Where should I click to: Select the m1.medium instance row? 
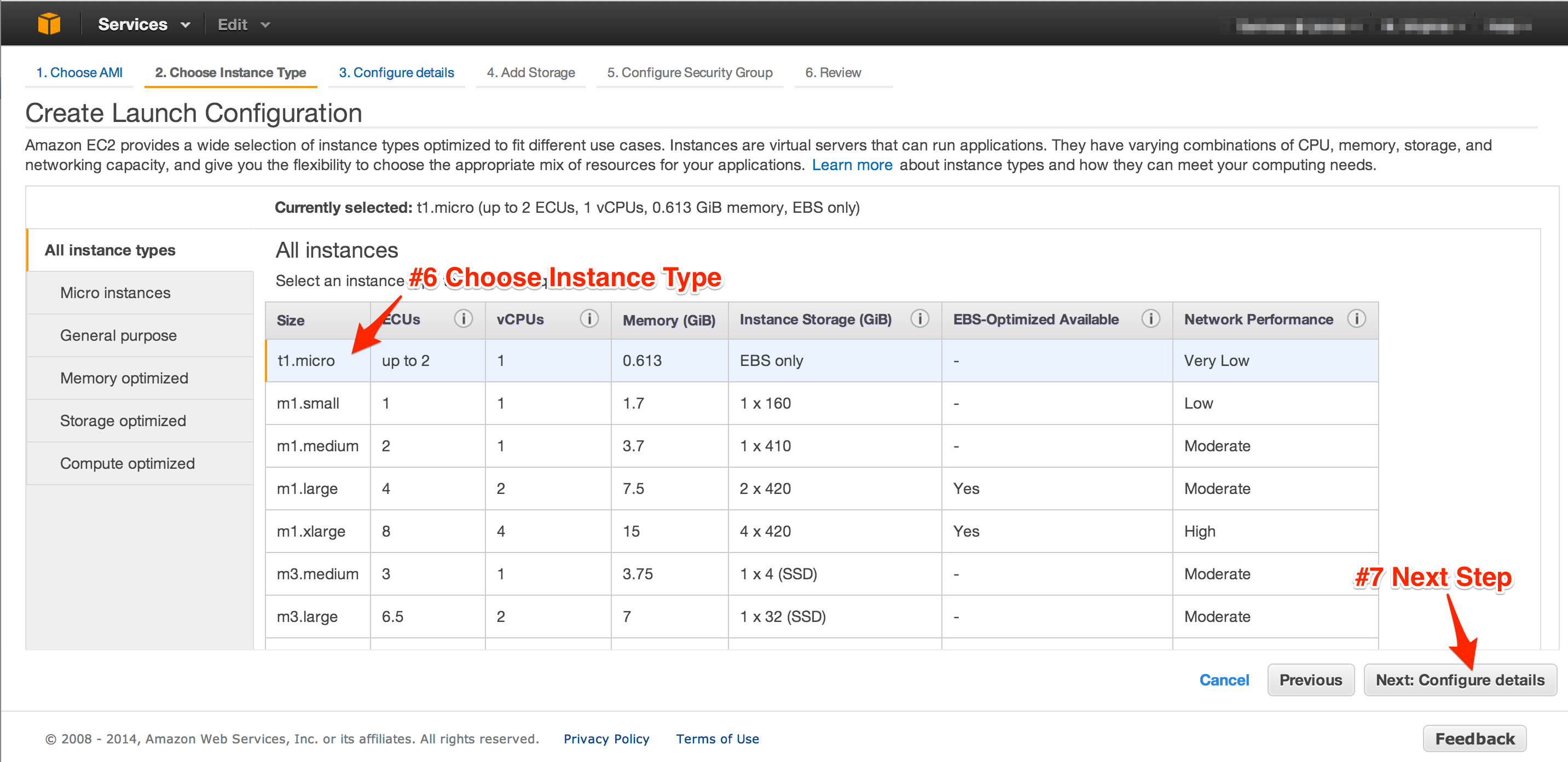(821, 445)
